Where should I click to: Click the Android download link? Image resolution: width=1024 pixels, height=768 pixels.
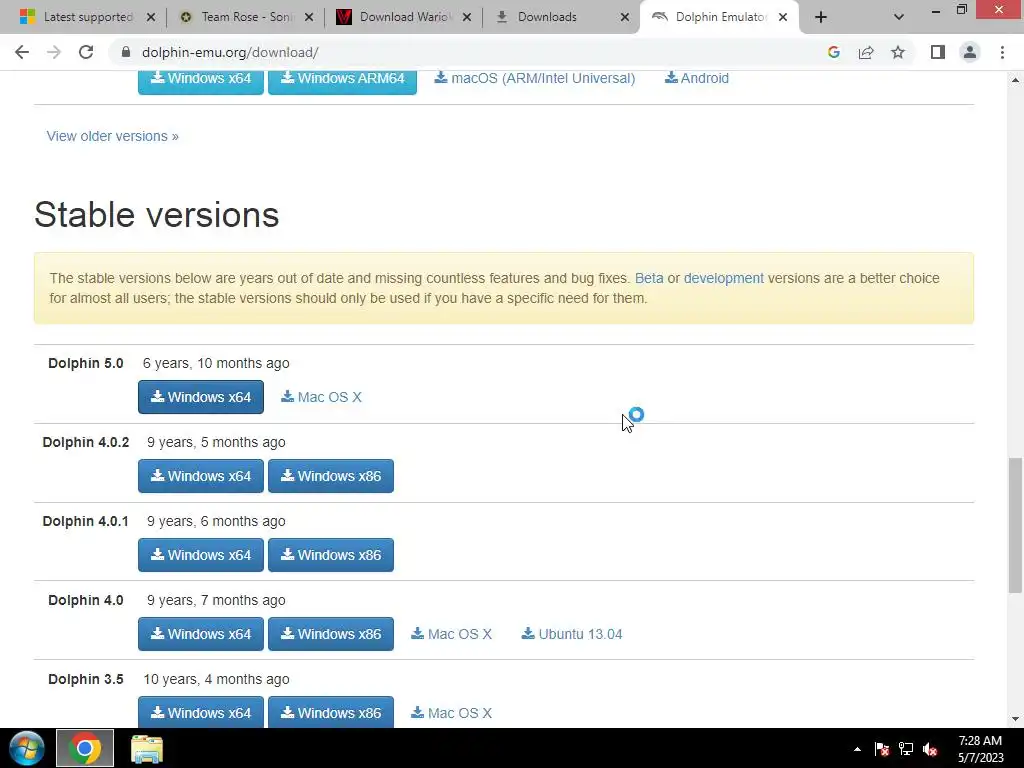[x=696, y=78]
